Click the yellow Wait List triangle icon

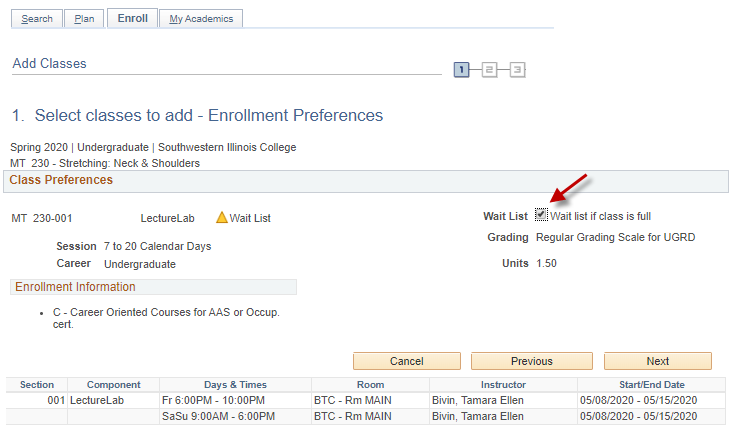click(x=222, y=217)
